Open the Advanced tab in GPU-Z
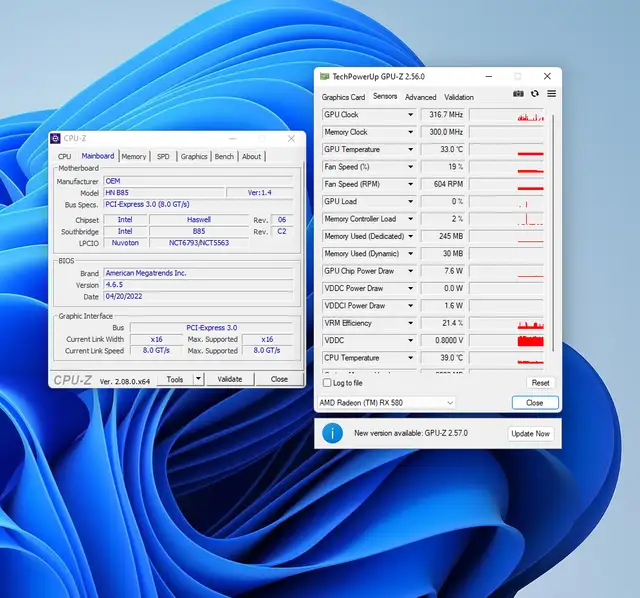Image resolution: width=640 pixels, height=598 pixels. pyautogui.click(x=420, y=97)
